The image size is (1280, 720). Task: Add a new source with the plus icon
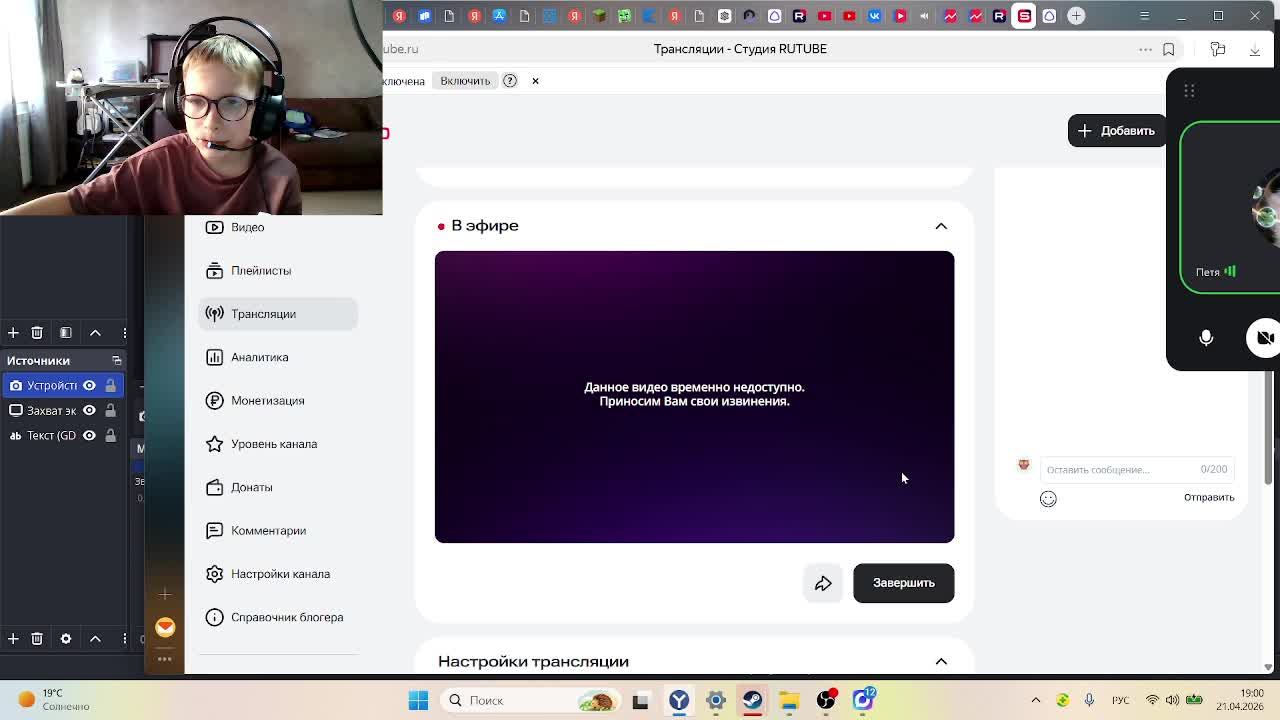(x=13, y=639)
